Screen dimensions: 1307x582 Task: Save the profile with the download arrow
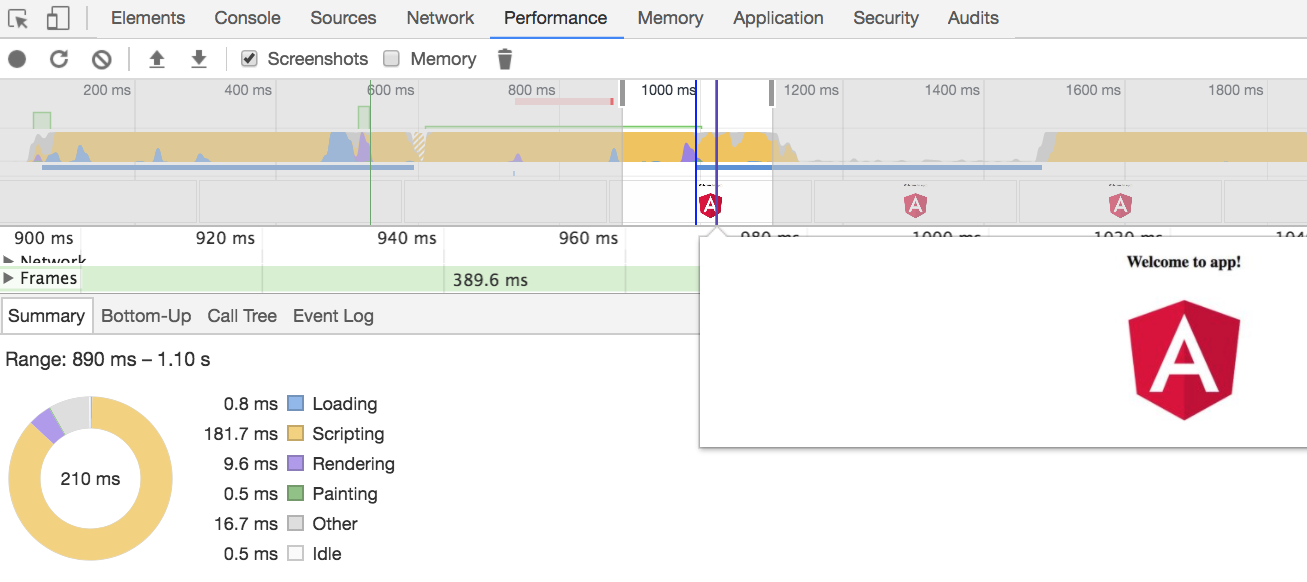pyautogui.click(x=199, y=59)
